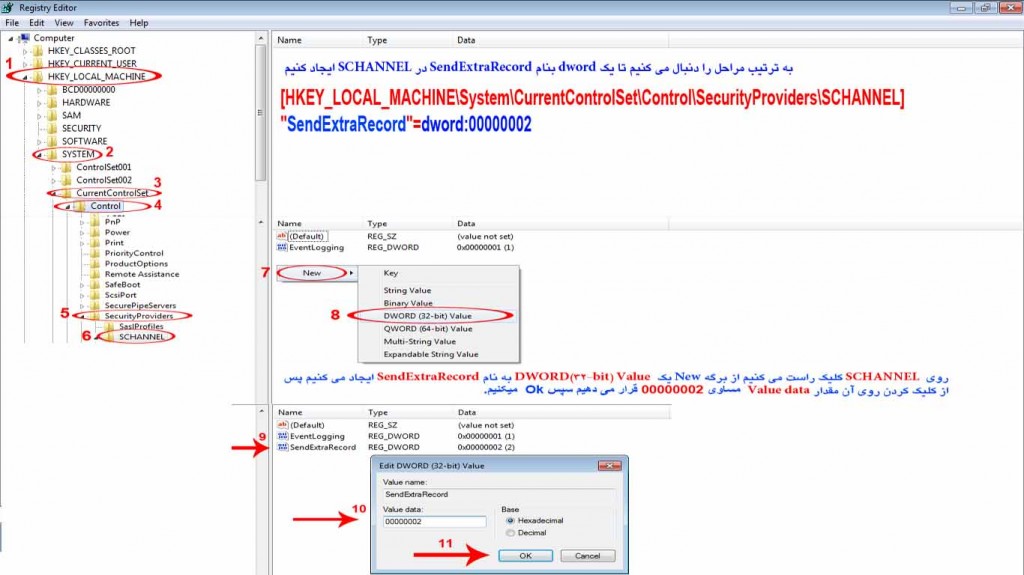Expand the ControlSet002 node arrow
The width and height of the screenshot is (1024, 575).
[x=54, y=180]
